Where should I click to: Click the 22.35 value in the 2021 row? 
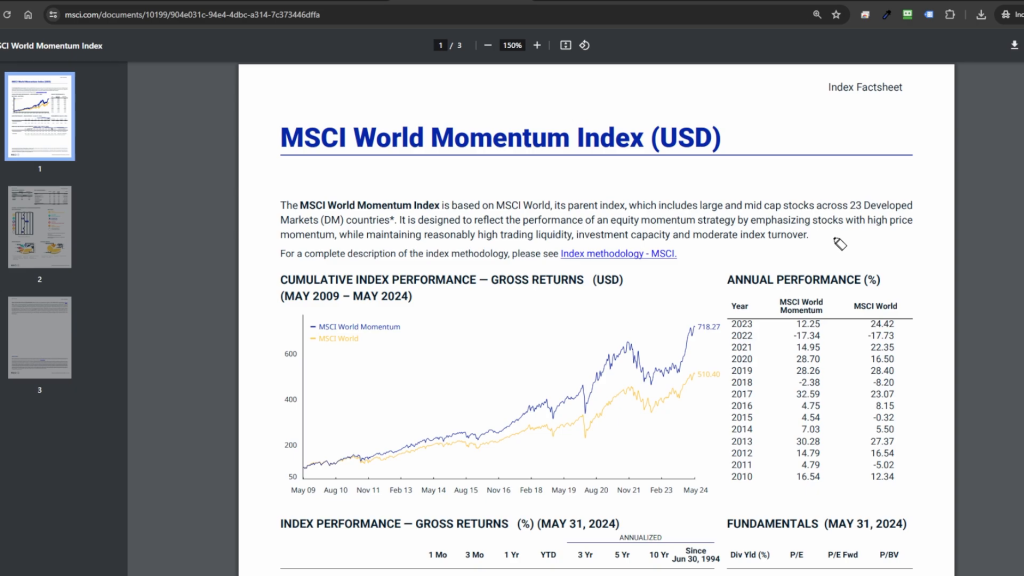click(x=882, y=347)
